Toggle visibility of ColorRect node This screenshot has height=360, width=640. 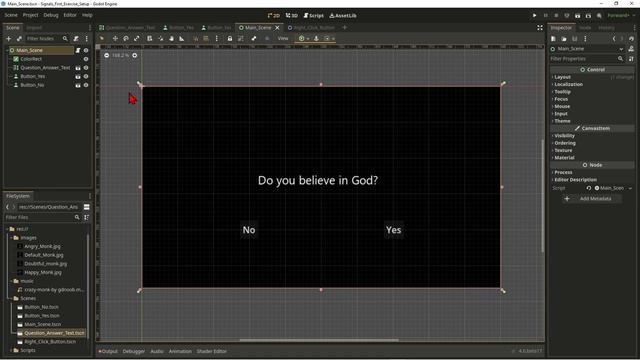pos(86,59)
